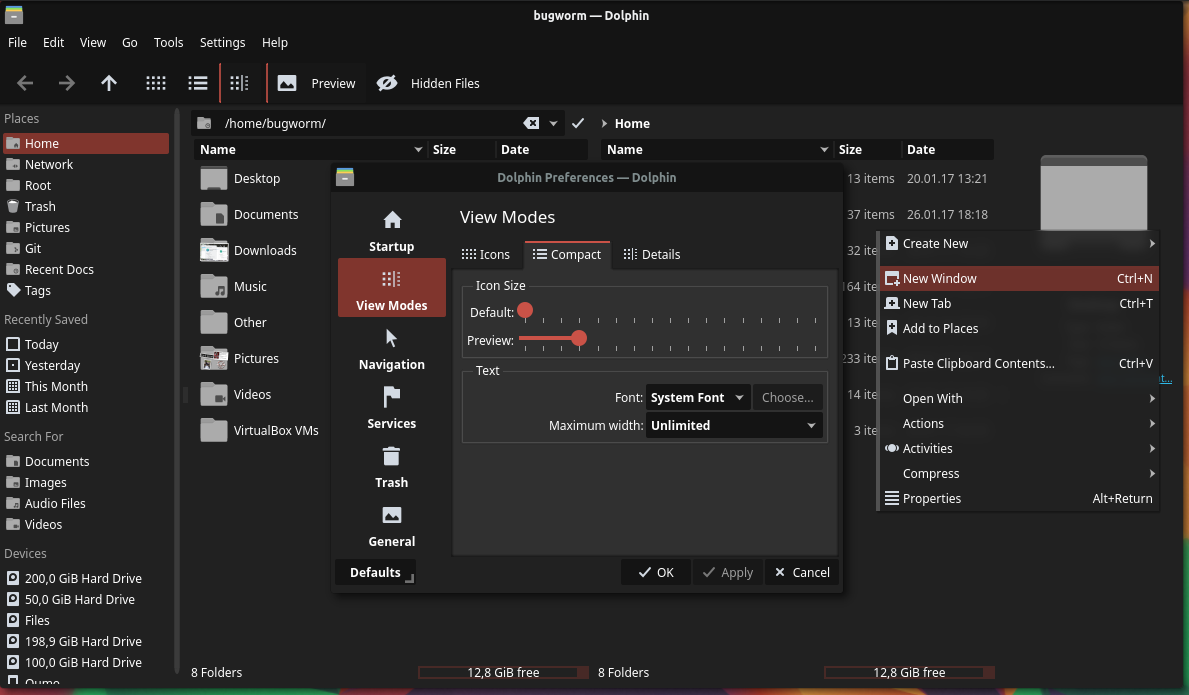Open the Settings menu
1189x695 pixels.
tap(222, 42)
